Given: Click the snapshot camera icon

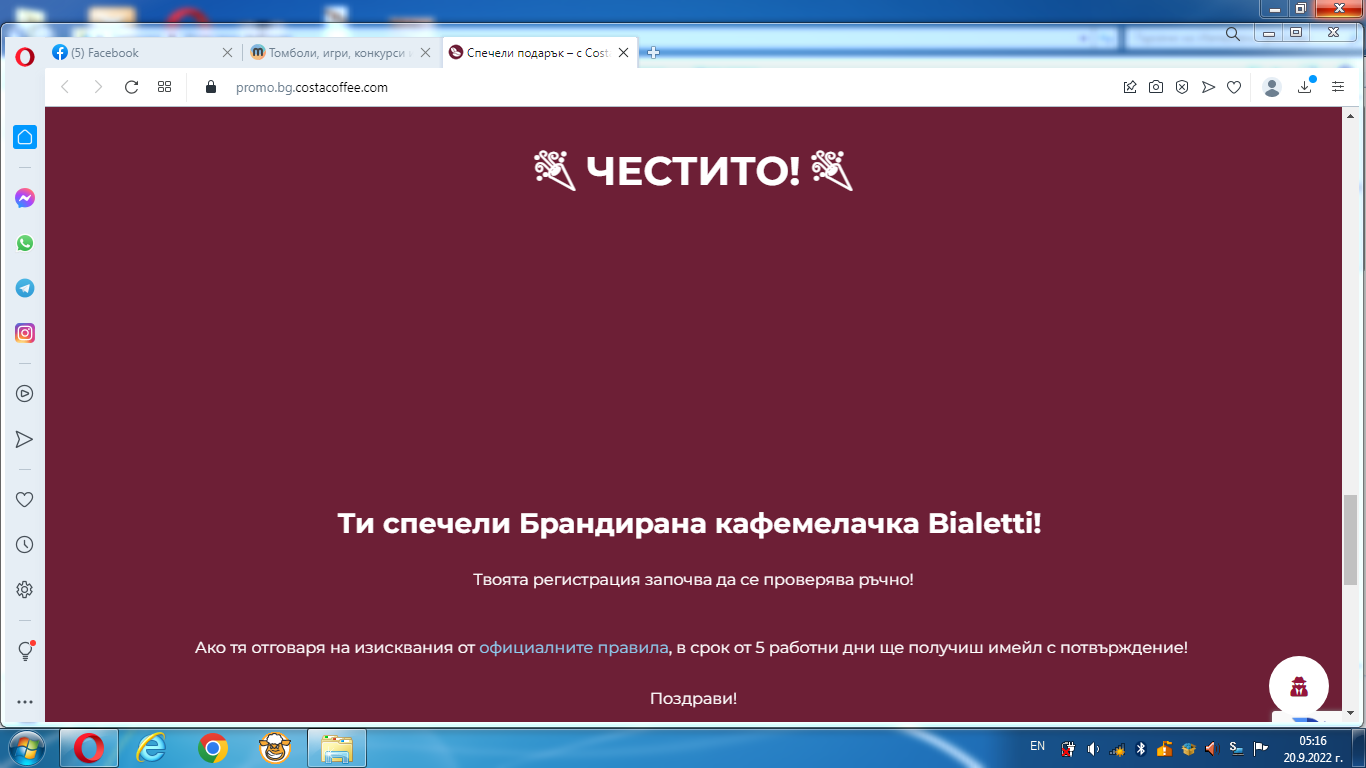Looking at the screenshot, I should [1156, 87].
